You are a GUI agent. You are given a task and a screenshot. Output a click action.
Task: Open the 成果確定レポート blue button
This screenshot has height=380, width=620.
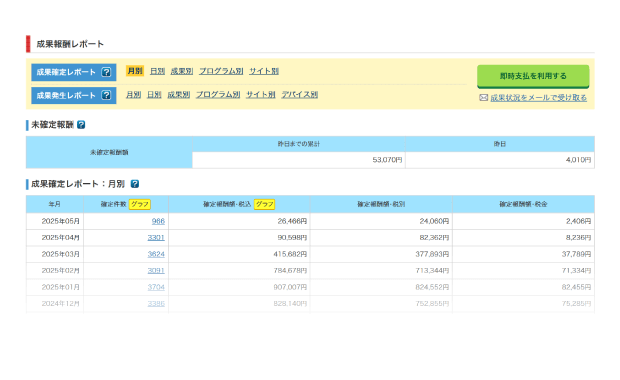coord(74,72)
